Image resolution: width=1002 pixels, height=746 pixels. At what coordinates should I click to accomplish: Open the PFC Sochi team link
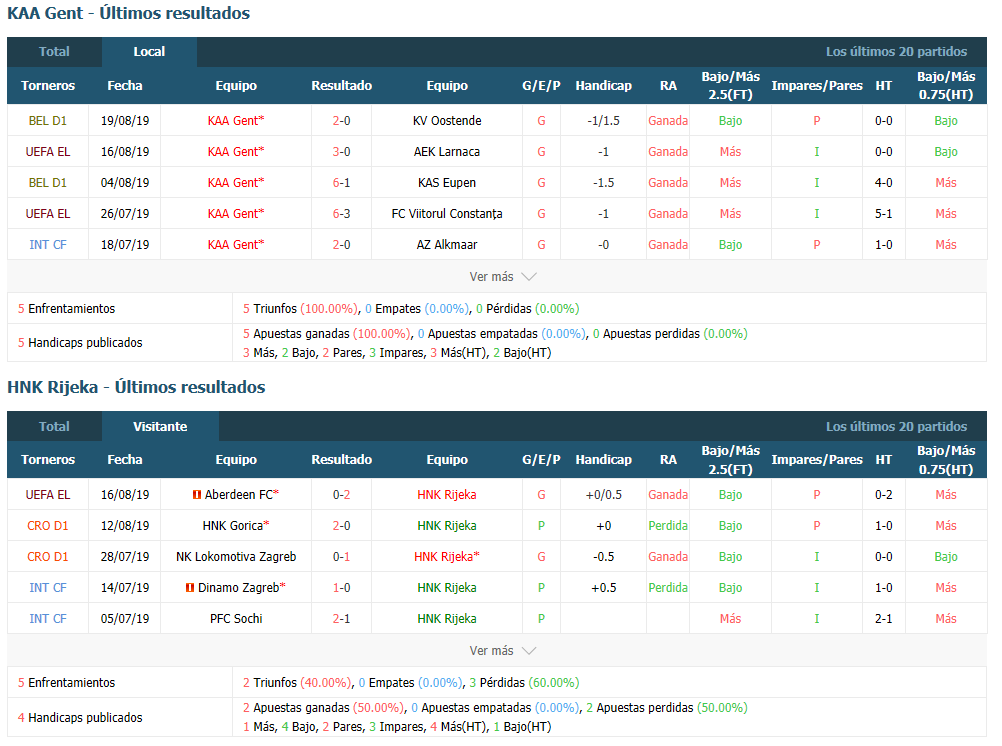pos(236,619)
